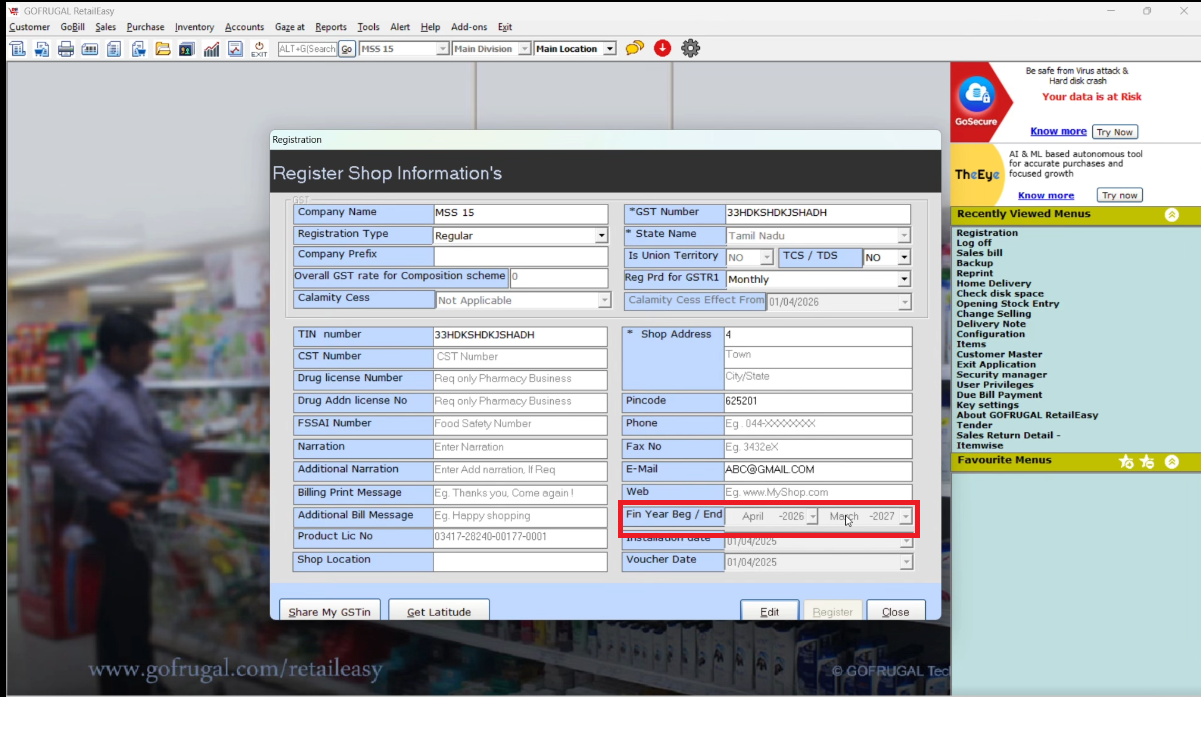
Task: Click TheEye Try now button
Action: tap(1120, 195)
